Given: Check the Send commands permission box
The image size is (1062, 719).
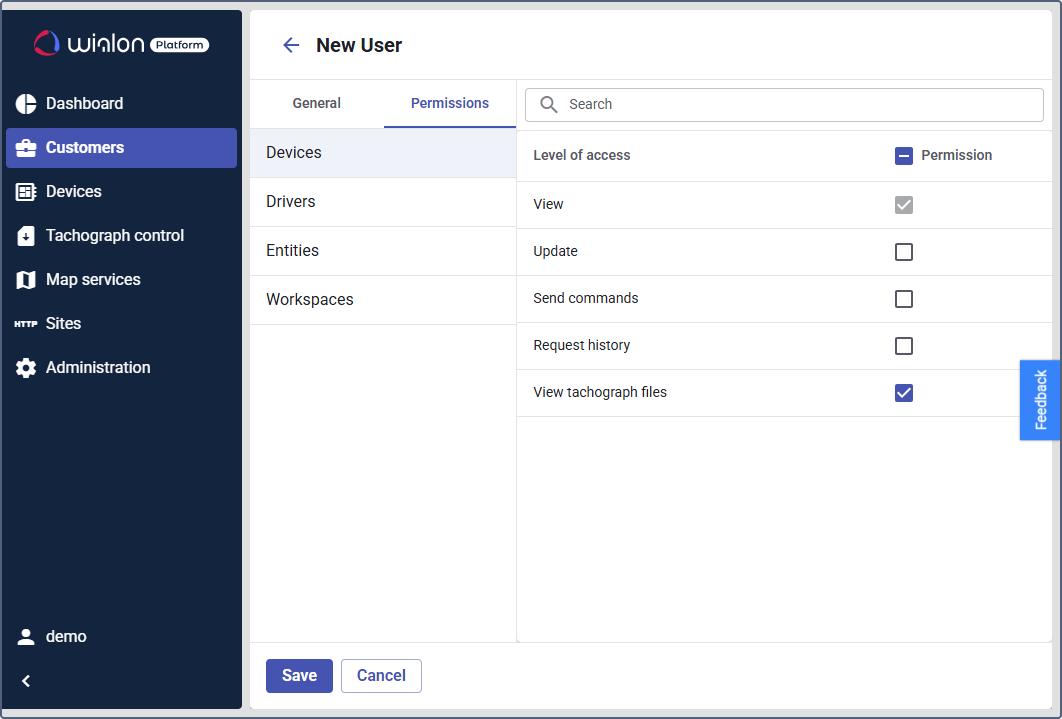Looking at the screenshot, I should [x=904, y=299].
